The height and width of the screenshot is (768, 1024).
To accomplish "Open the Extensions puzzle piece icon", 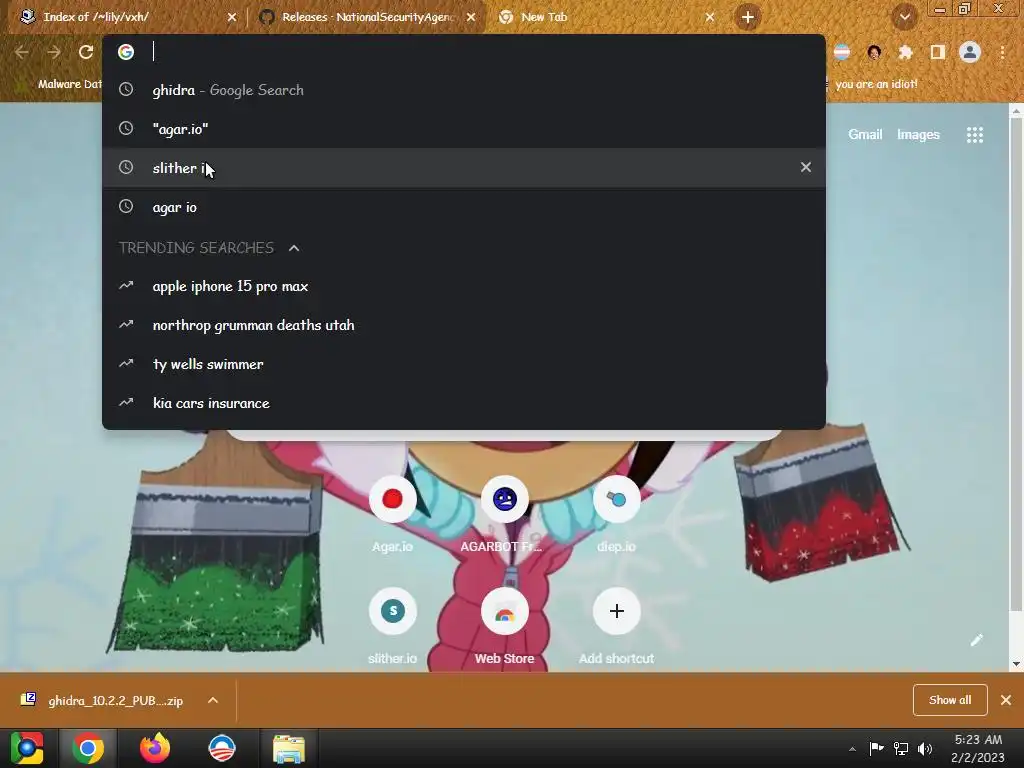I will tap(906, 52).
